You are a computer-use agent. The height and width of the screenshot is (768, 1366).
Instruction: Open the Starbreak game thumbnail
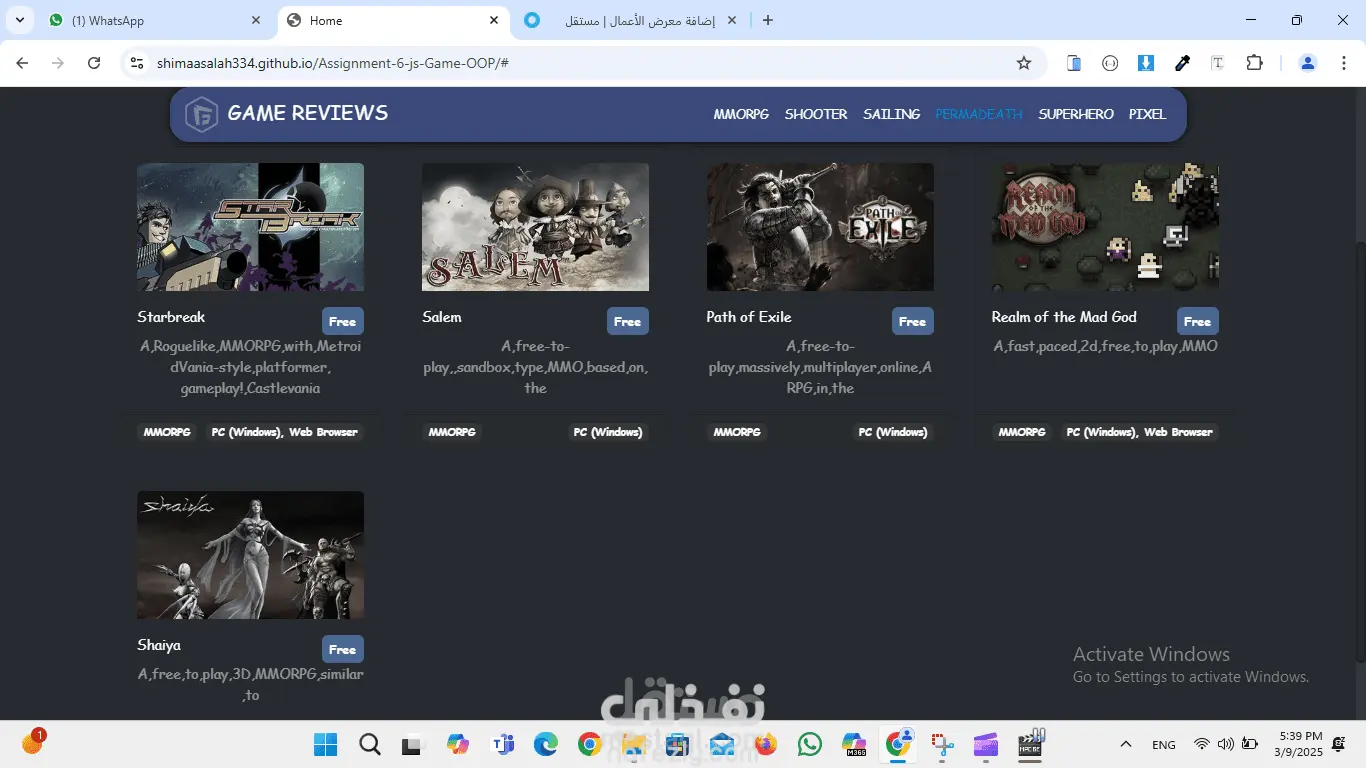tap(250, 227)
